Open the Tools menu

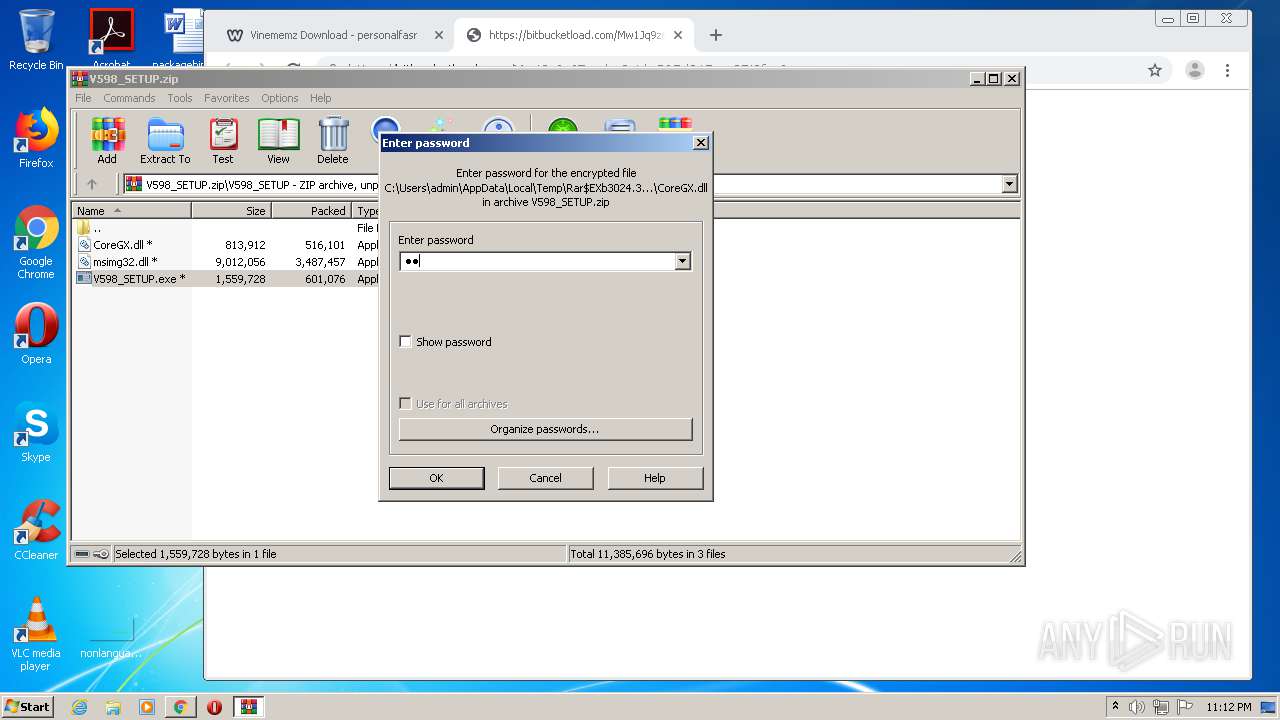click(x=180, y=98)
